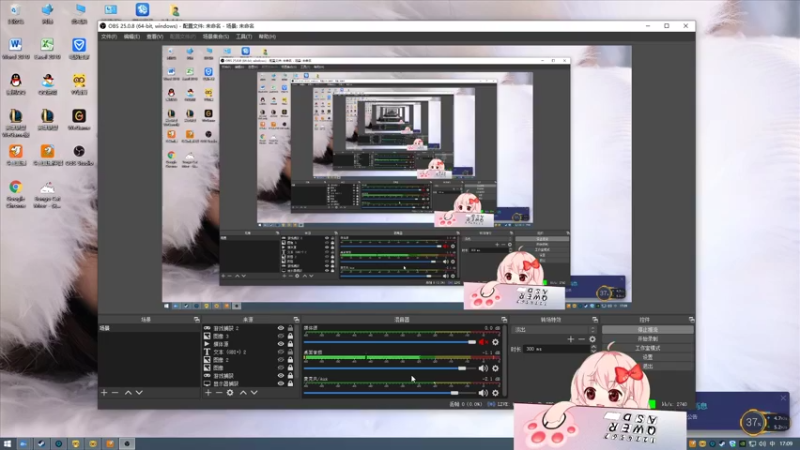
Task: Open 桌面音频 channel gear settings
Action: coord(495,368)
